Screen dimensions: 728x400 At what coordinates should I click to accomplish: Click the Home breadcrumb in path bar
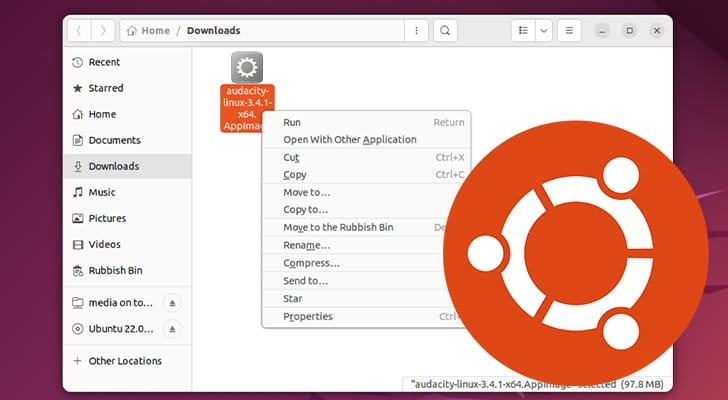pyautogui.click(x=149, y=31)
